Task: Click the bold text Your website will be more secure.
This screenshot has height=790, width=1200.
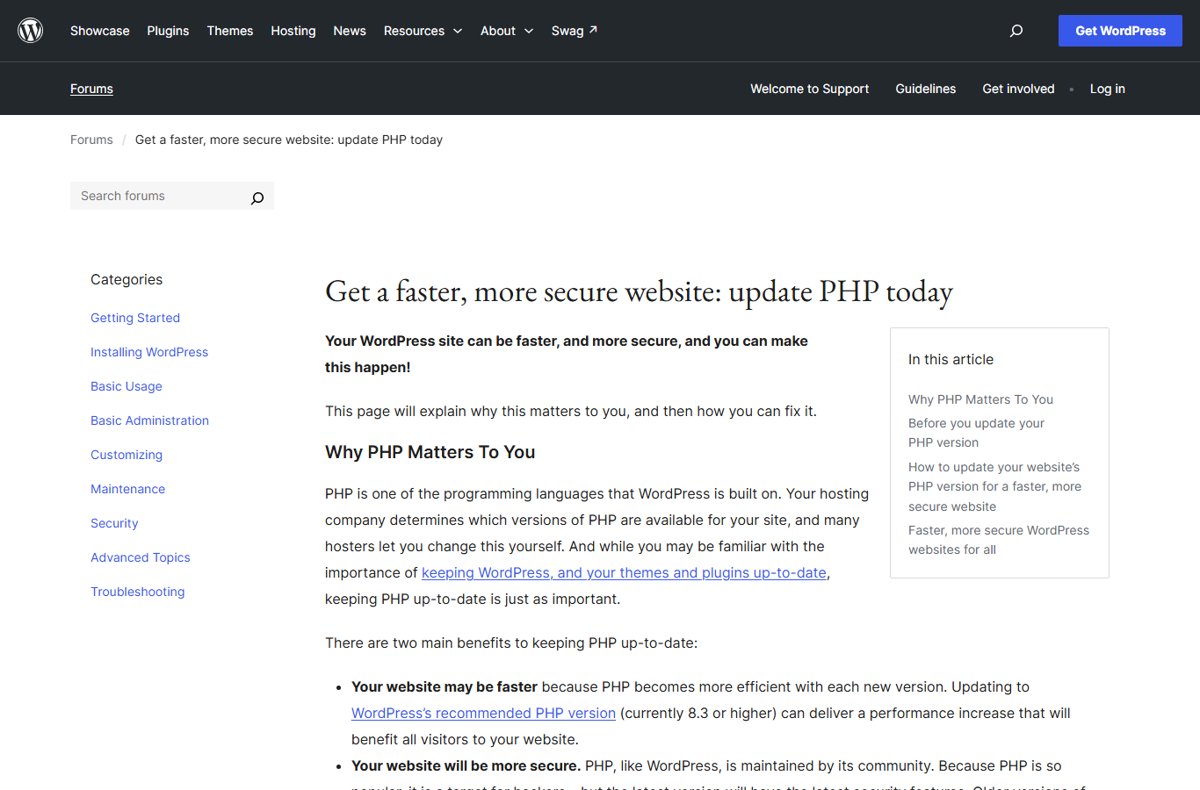Action: point(466,766)
